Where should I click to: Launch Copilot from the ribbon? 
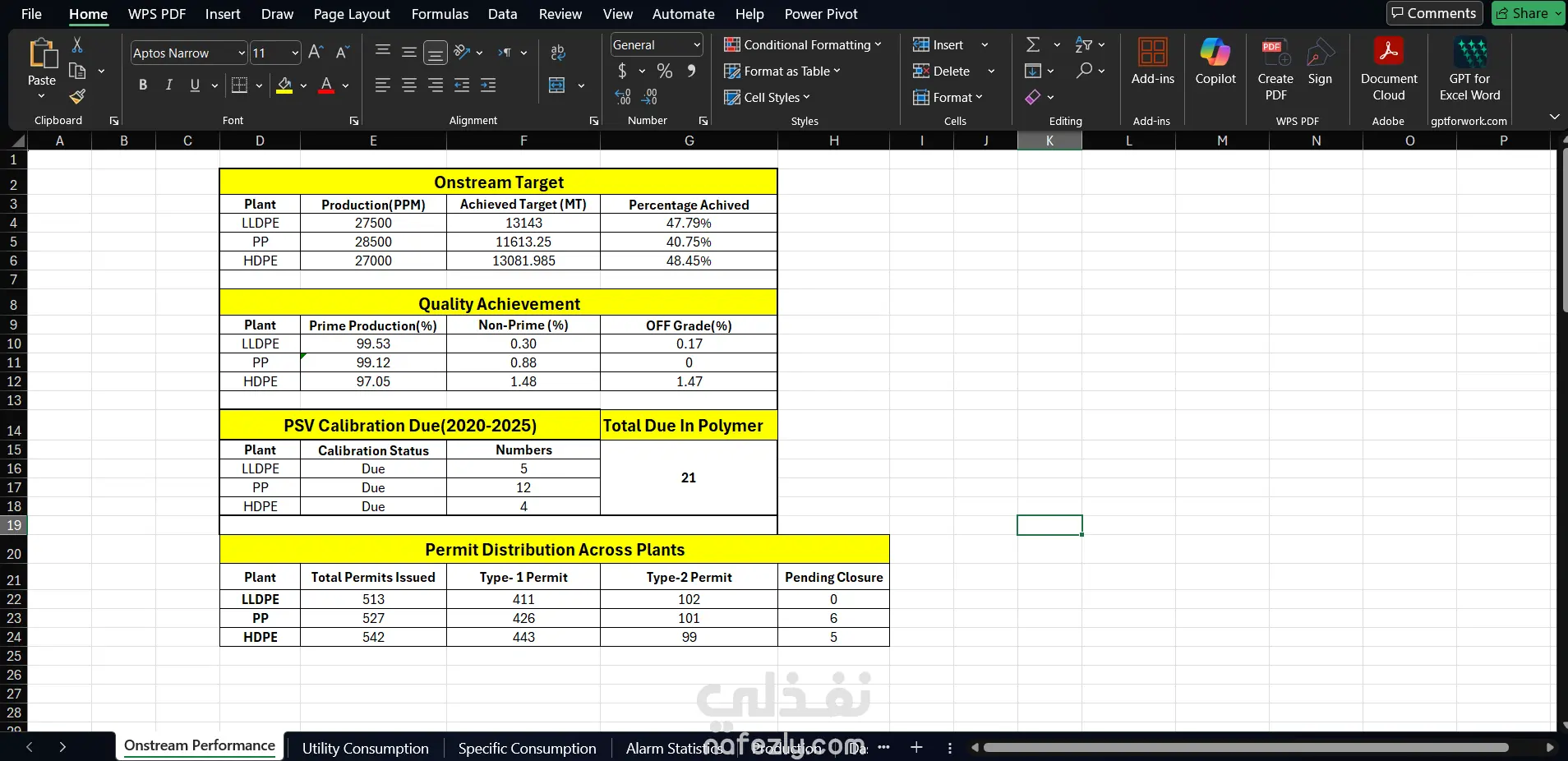1215,62
